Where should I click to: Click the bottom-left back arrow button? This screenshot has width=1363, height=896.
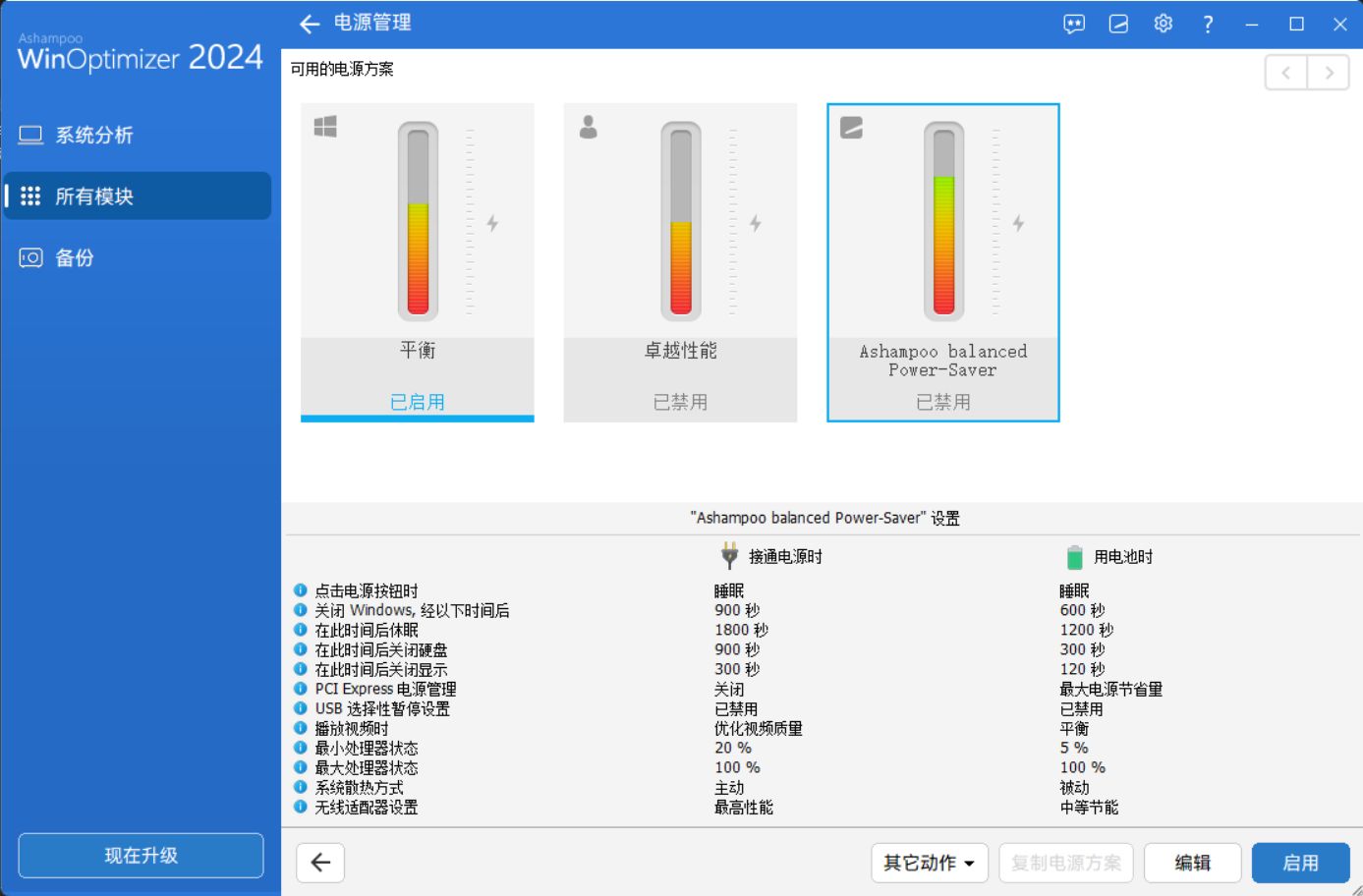[320, 863]
